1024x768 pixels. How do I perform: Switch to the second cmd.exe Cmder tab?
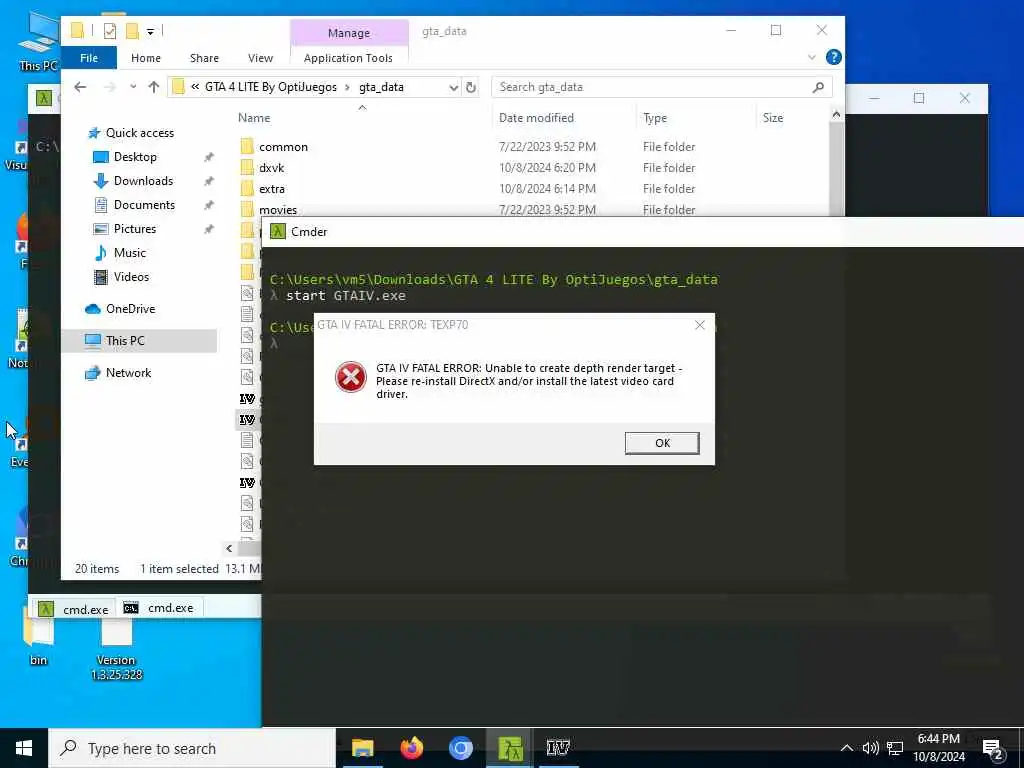pos(159,608)
